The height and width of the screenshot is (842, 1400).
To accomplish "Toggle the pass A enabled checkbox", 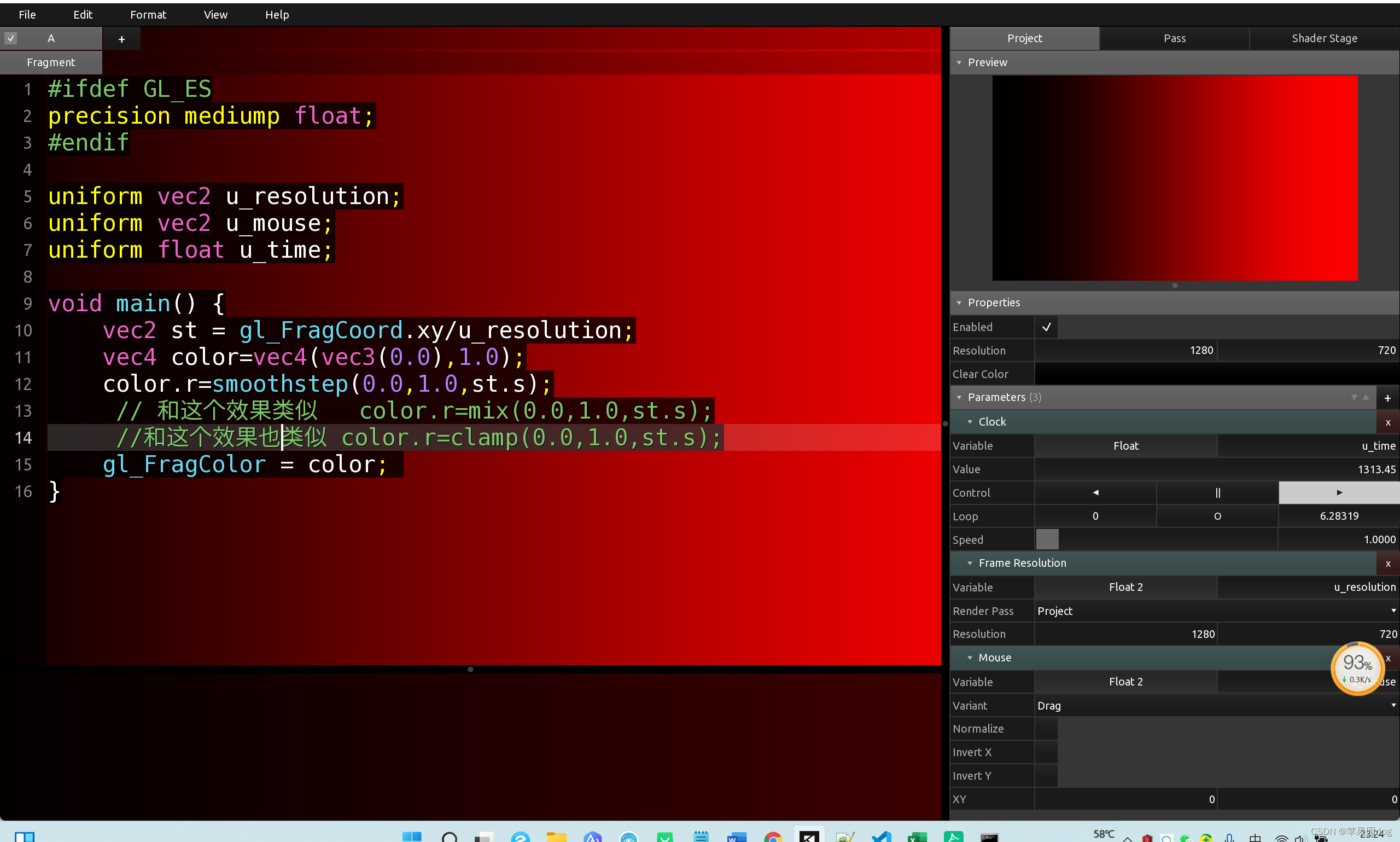I will click(11, 38).
